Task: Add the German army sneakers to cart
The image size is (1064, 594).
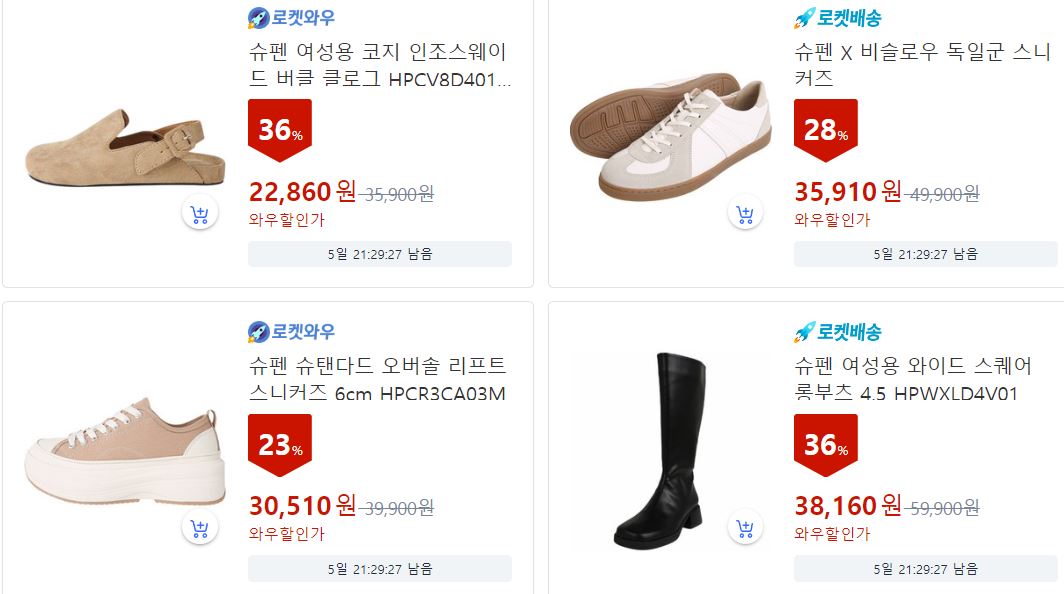Action: [x=745, y=213]
